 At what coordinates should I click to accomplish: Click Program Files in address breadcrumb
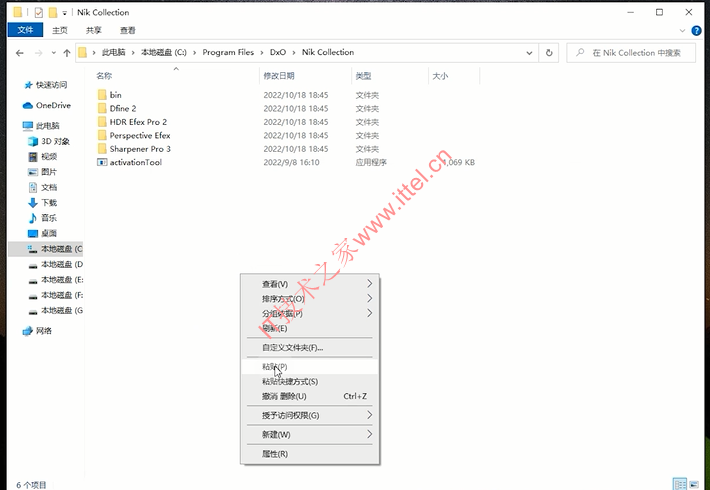(x=228, y=53)
